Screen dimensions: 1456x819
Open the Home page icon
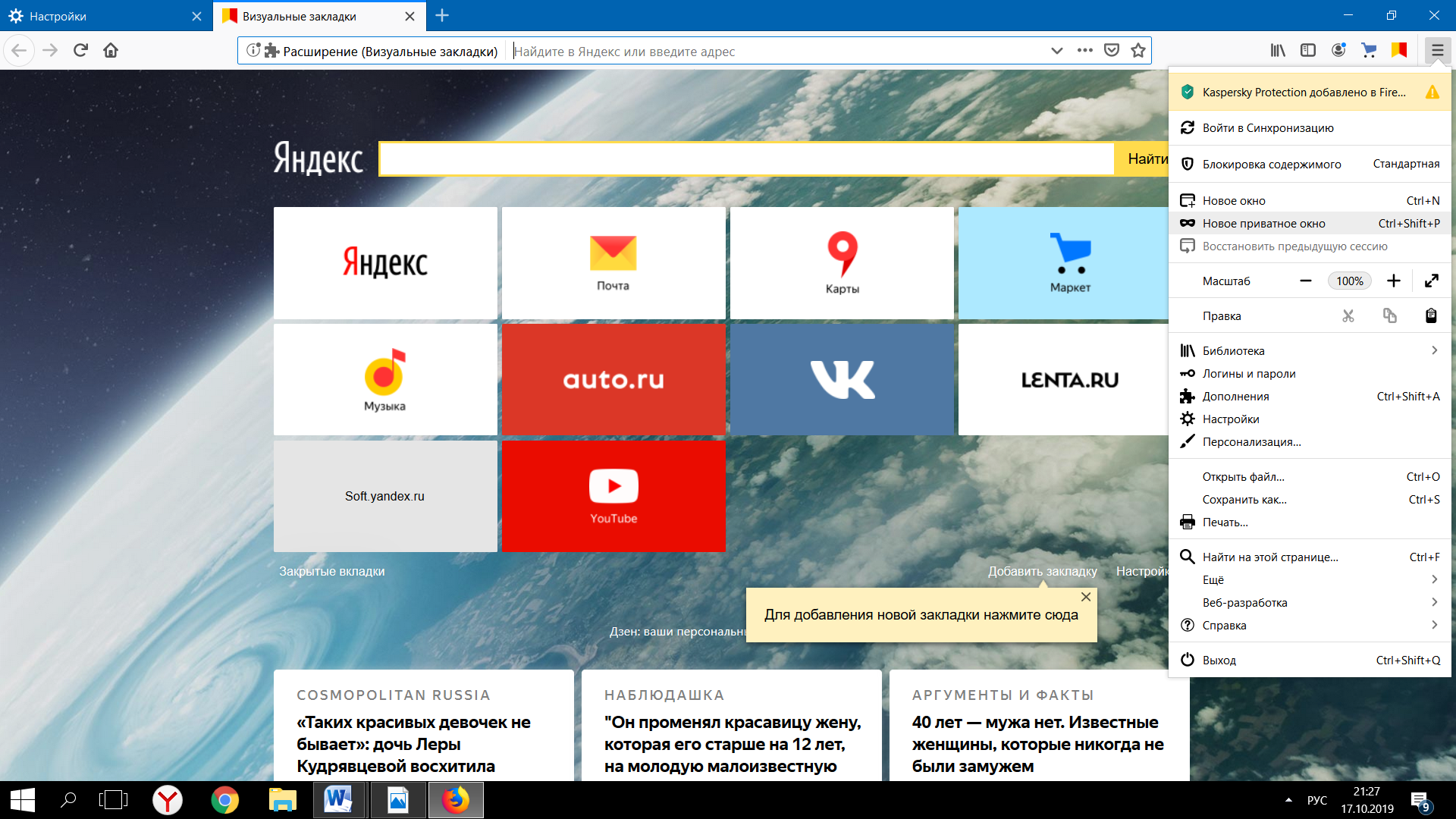point(111,51)
